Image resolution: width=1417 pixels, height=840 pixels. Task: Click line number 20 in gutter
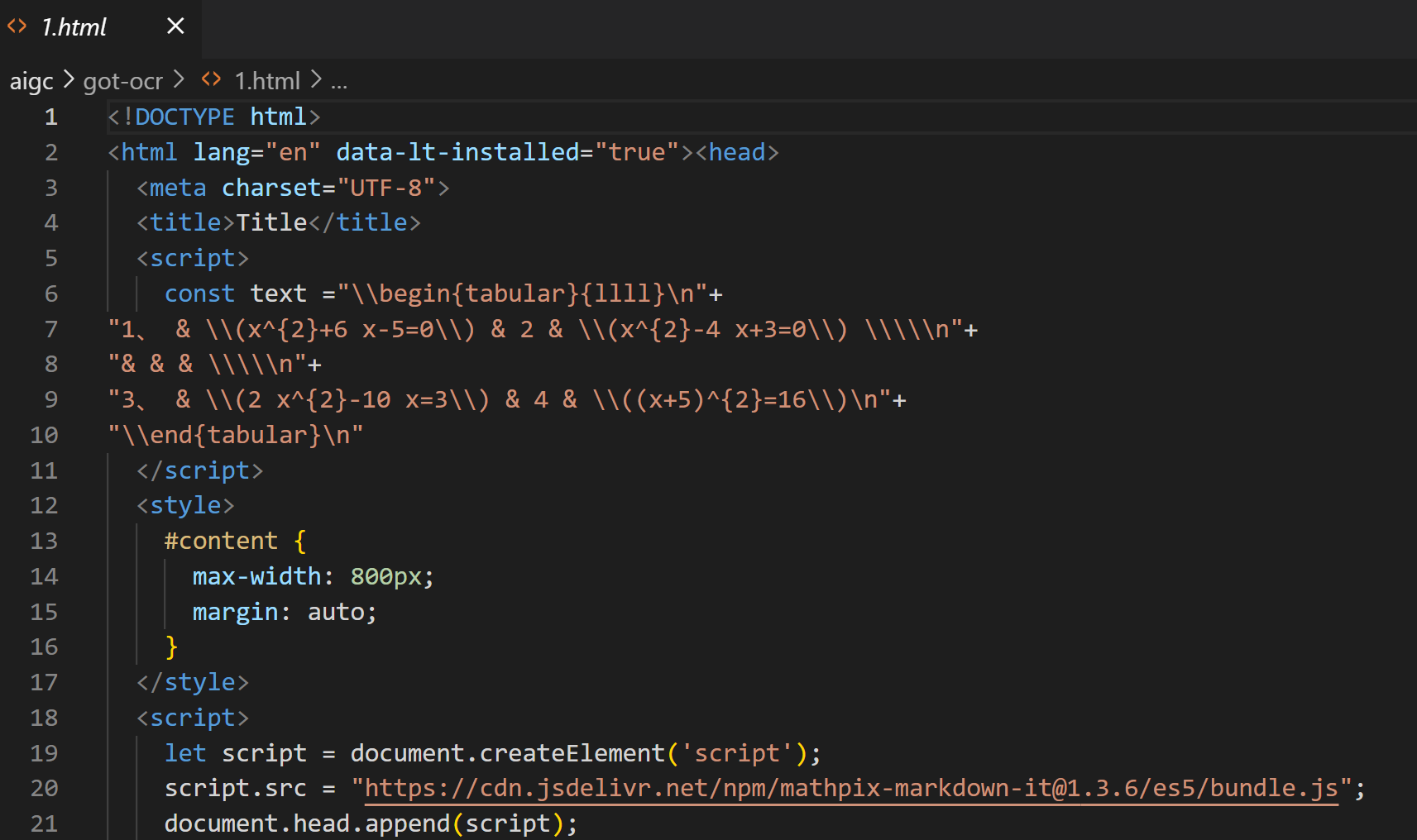pos(44,788)
